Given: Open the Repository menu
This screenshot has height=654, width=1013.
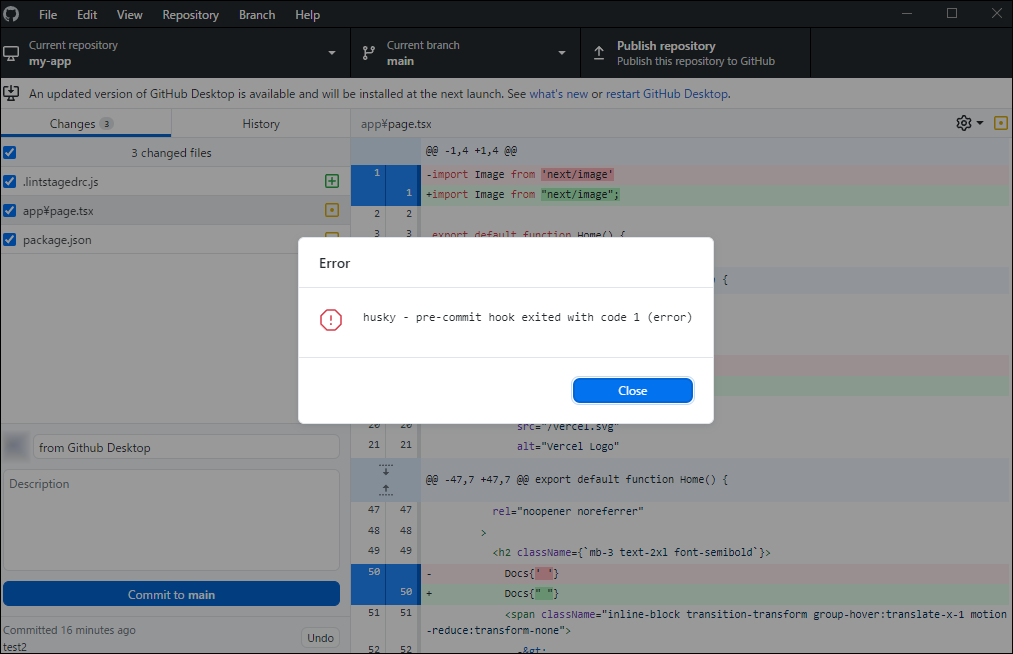Looking at the screenshot, I should pos(191,14).
